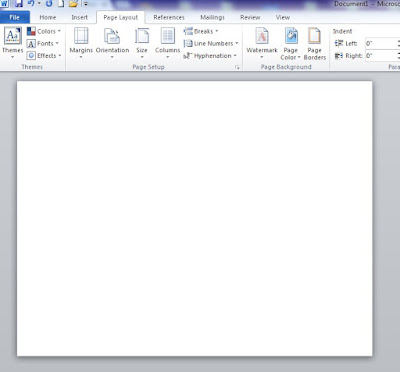Image resolution: width=400 pixels, height=372 pixels.
Task: Click the Indent Right input field
Action: (x=382, y=56)
